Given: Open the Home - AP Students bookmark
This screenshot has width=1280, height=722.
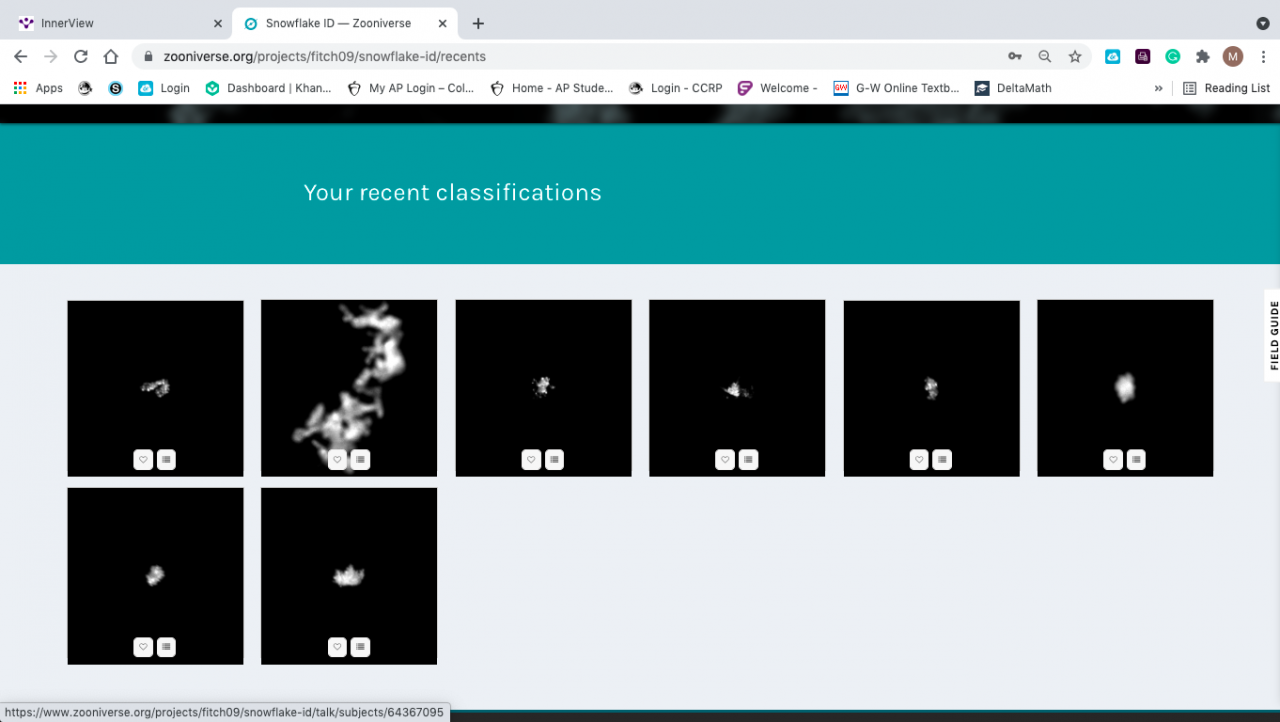Looking at the screenshot, I should [x=552, y=88].
